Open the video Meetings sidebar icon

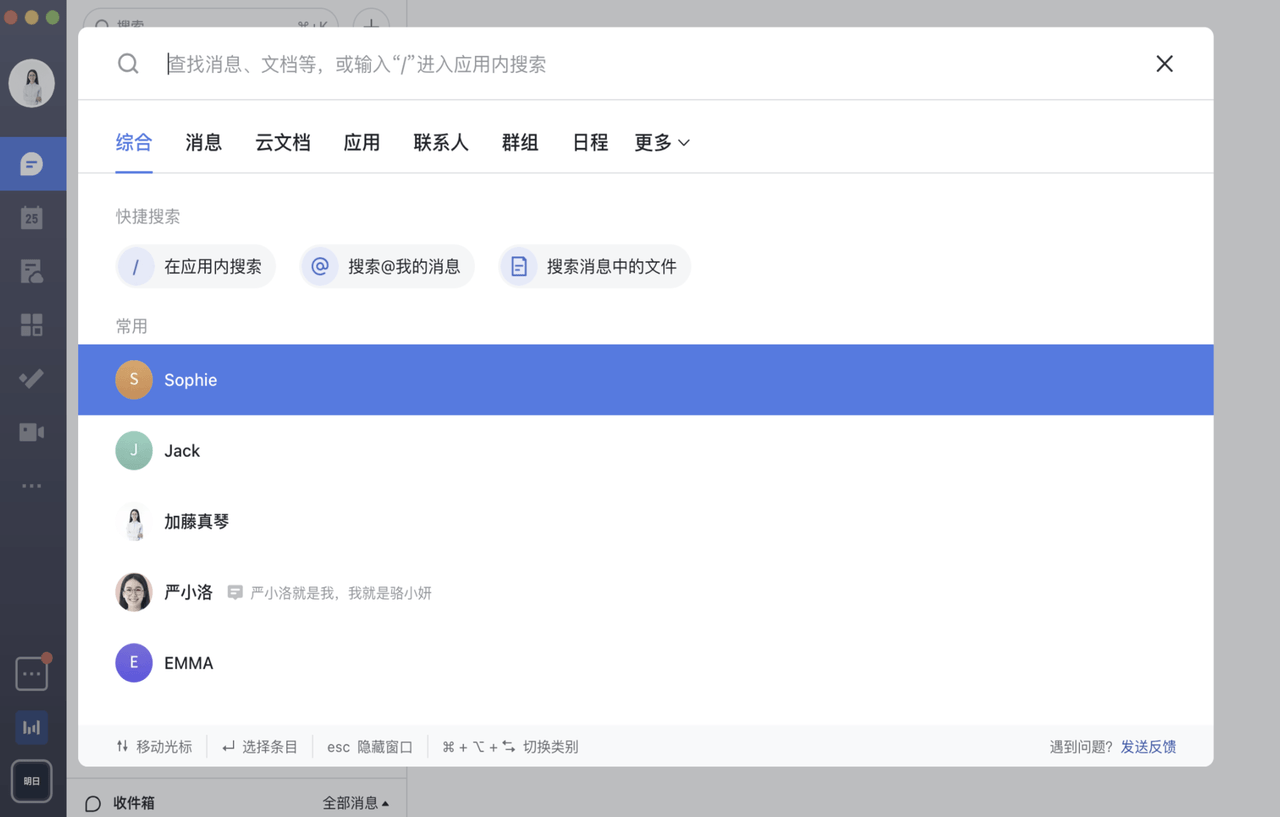(32, 432)
